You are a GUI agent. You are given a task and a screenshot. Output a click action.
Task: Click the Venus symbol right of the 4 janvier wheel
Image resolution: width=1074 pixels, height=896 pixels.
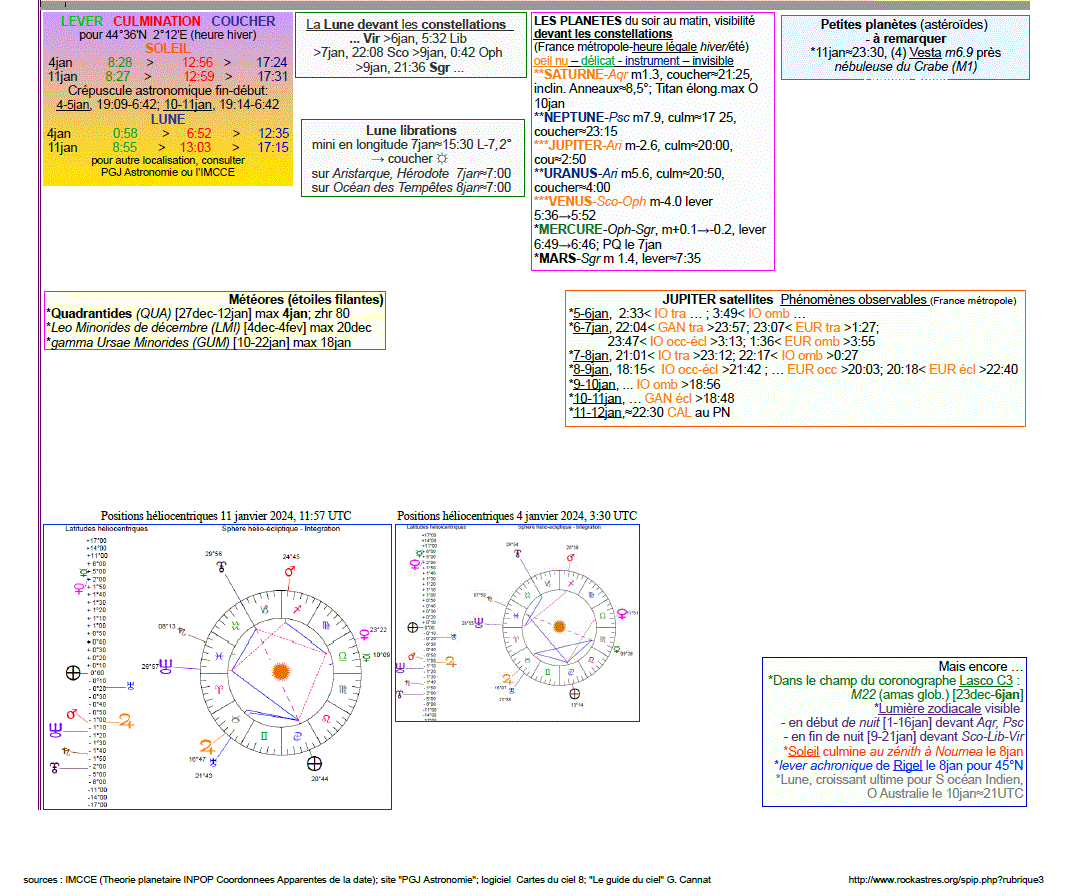click(x=622, y=613)
